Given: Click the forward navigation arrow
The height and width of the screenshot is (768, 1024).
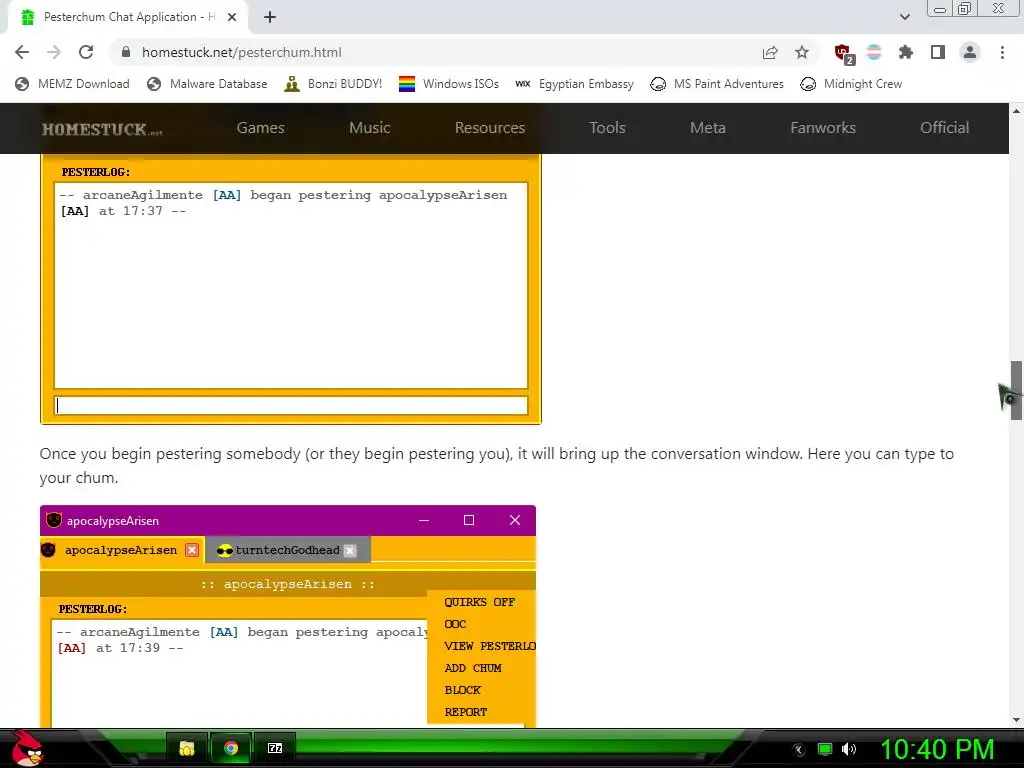Looking at the screenshot, I should pos(54,52).
